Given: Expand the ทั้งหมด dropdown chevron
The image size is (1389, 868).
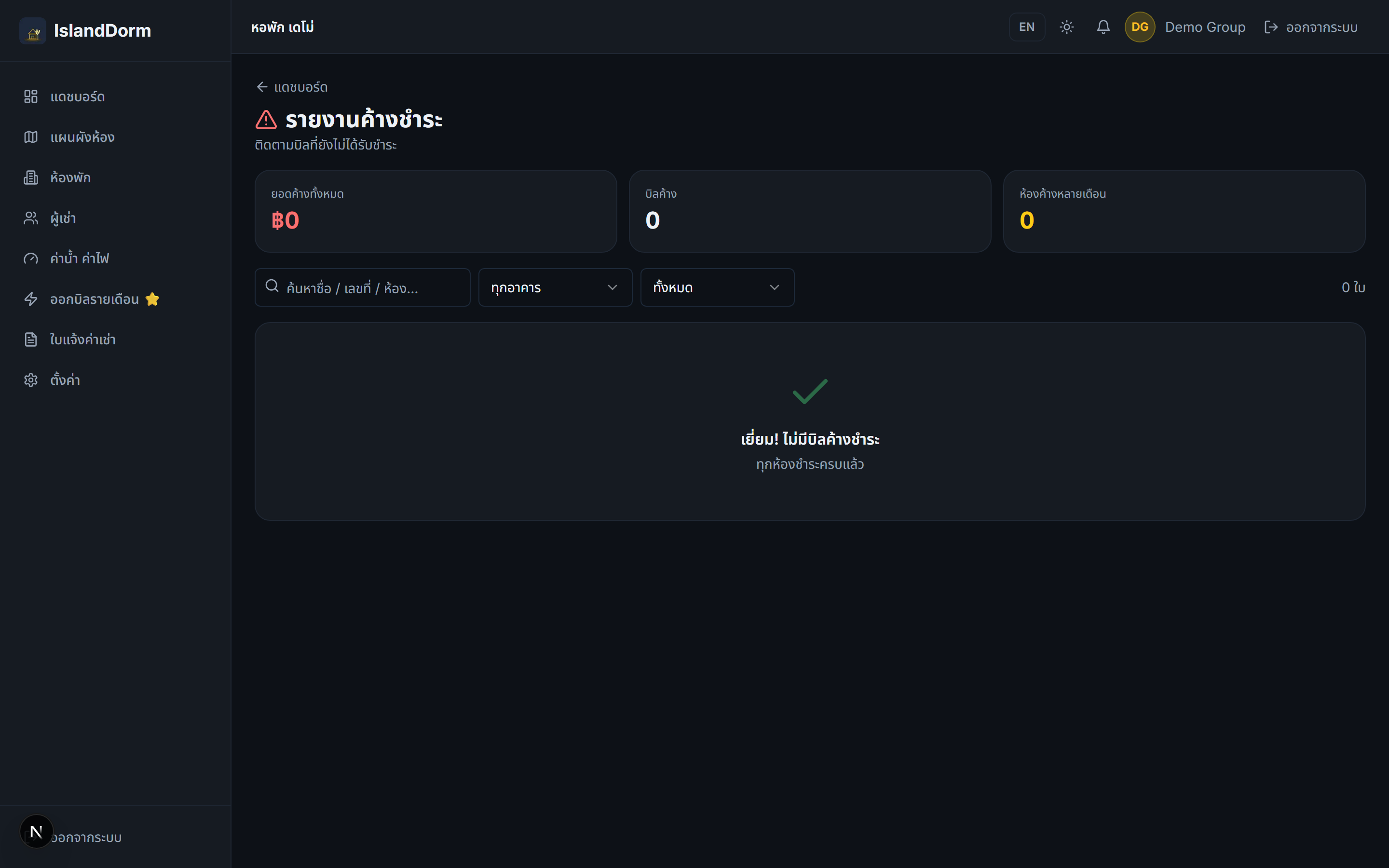Looking at the screenshot, I should [774, 287].
